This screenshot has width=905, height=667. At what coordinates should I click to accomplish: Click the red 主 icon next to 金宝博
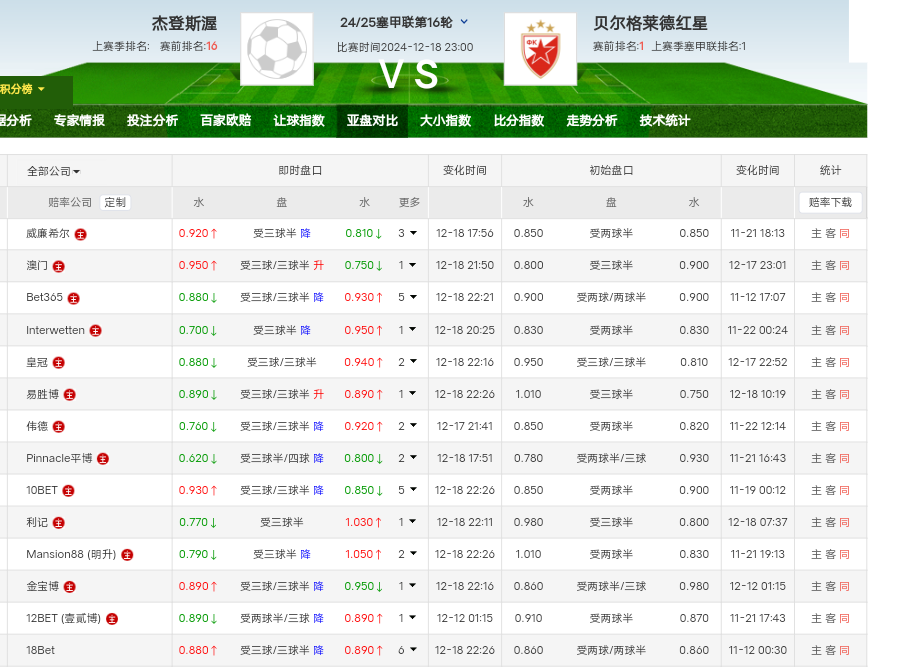point(70,587)
